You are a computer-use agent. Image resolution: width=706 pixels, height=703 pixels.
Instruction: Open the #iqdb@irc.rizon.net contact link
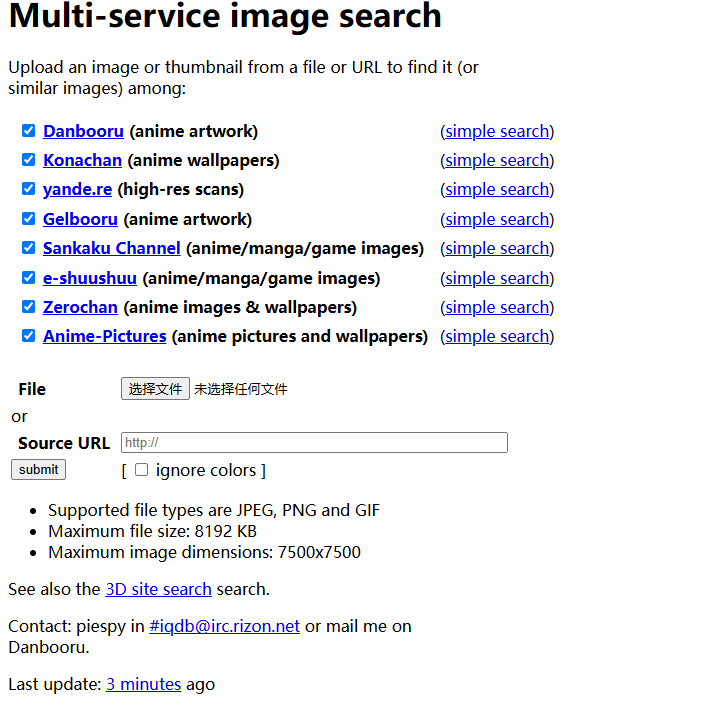(224, 626)
